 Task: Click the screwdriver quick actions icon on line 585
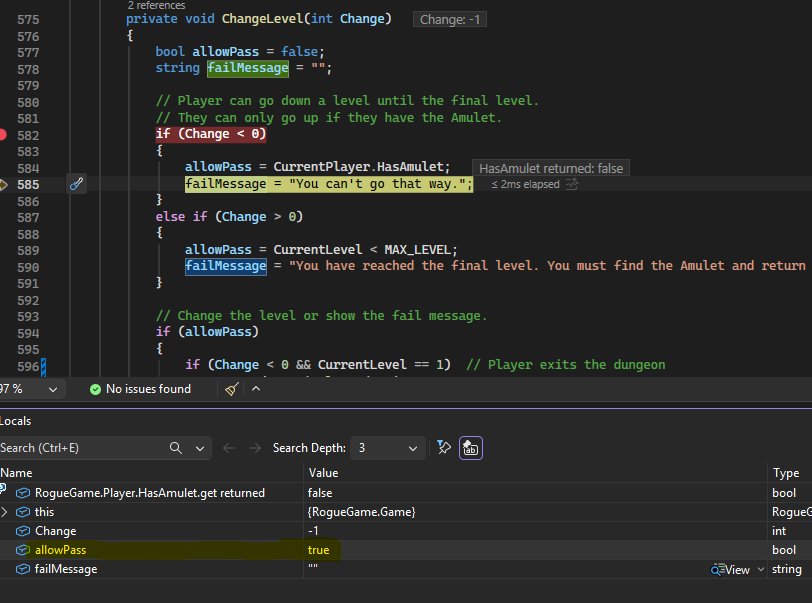pyautogui.click(x=76, y=184)
